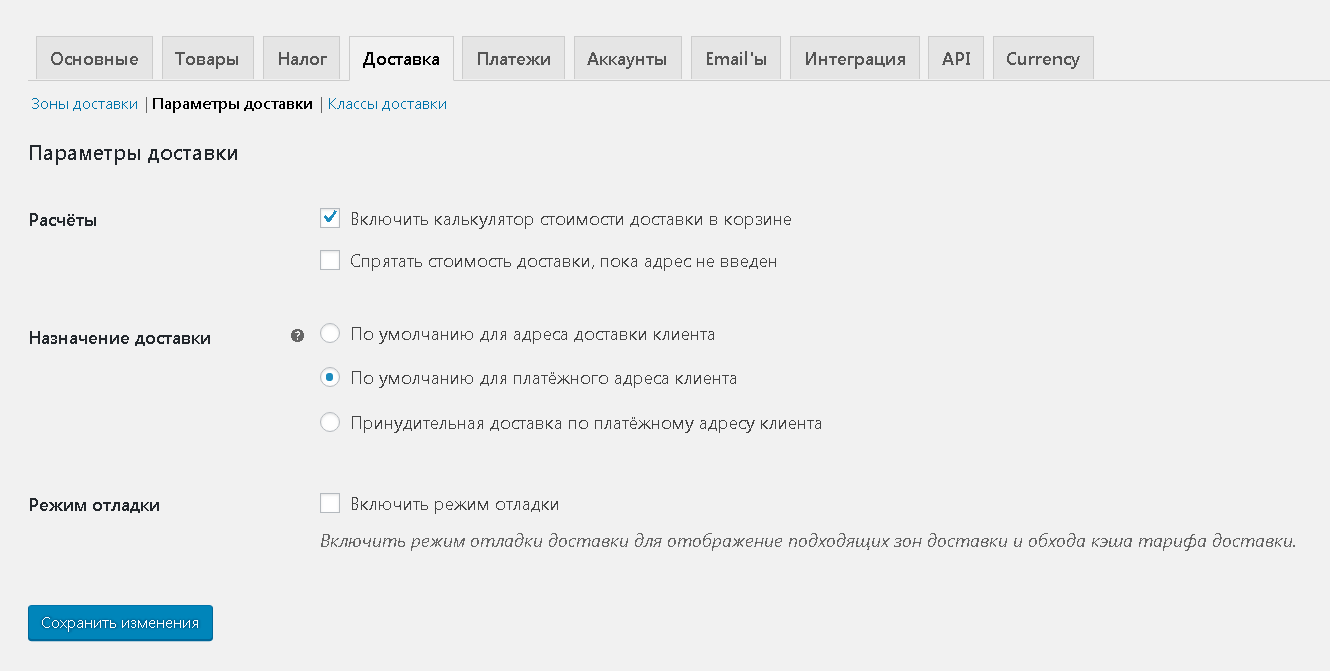Open Классы доставки link

(387, 104)
